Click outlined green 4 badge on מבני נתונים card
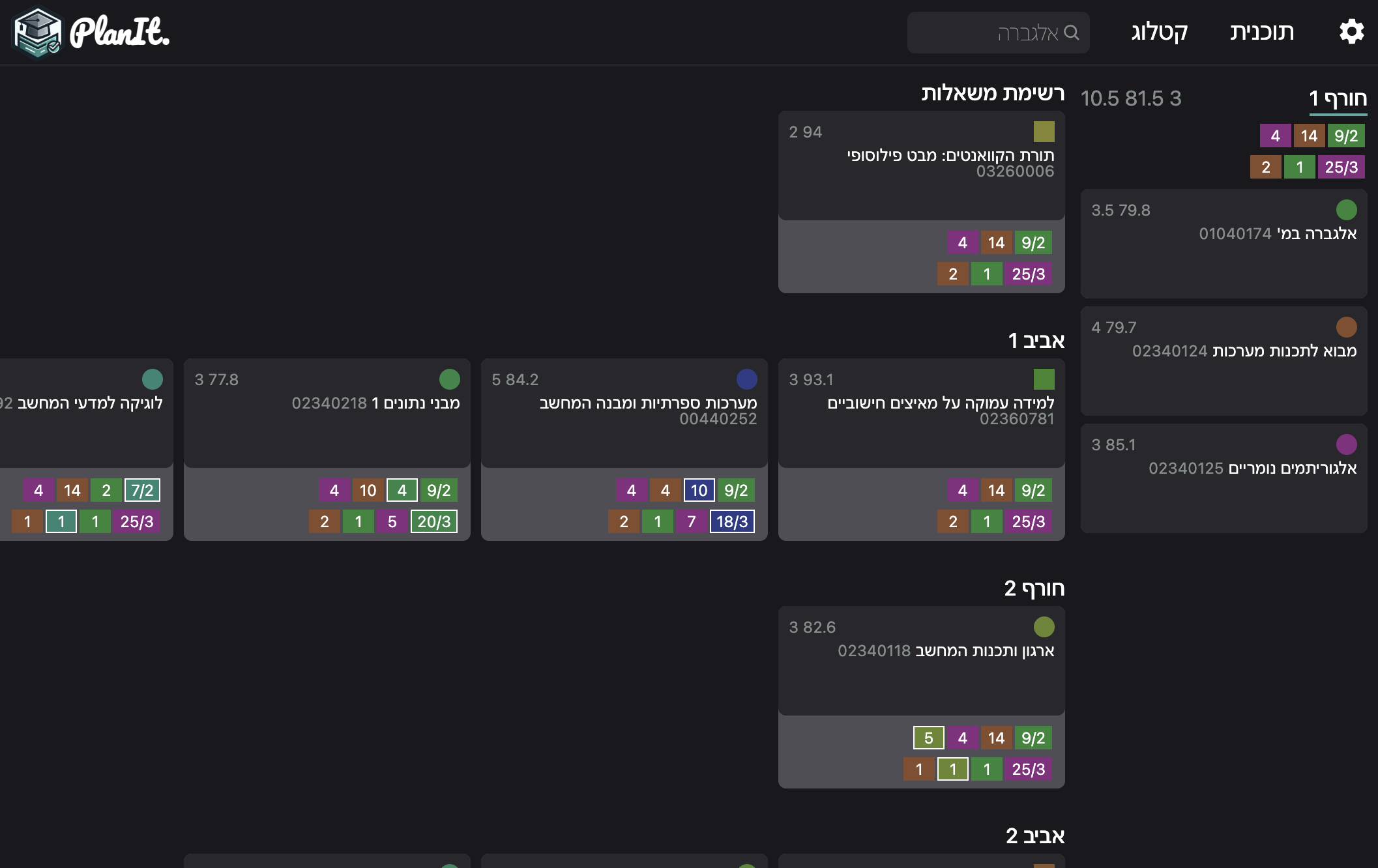This screenshot has width=1378, height=868. (402, 490)
